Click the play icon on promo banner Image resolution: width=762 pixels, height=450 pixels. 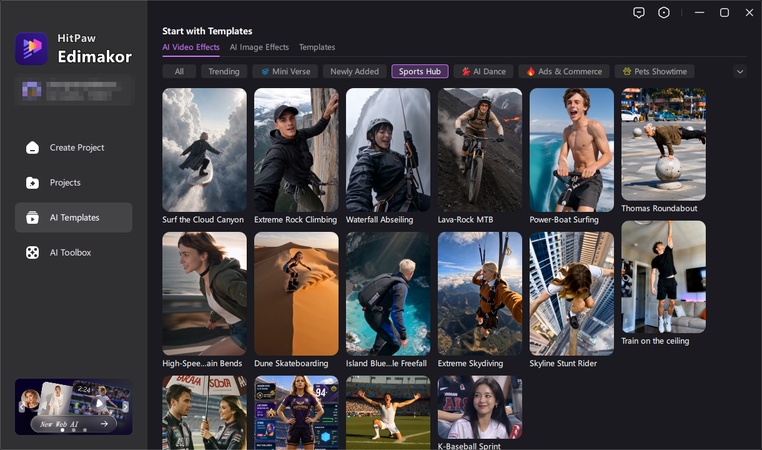pos(99,403)
